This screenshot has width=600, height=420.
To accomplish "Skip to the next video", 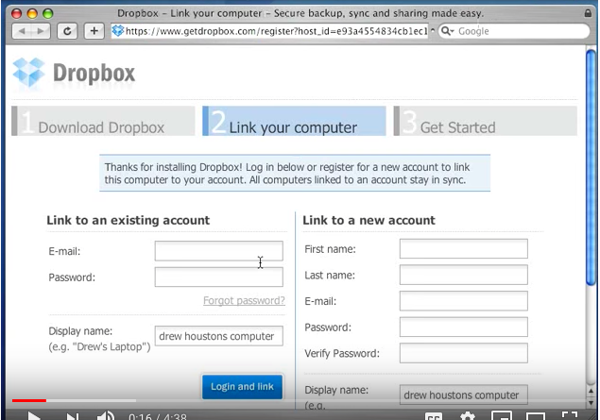I will click(72, 415).
